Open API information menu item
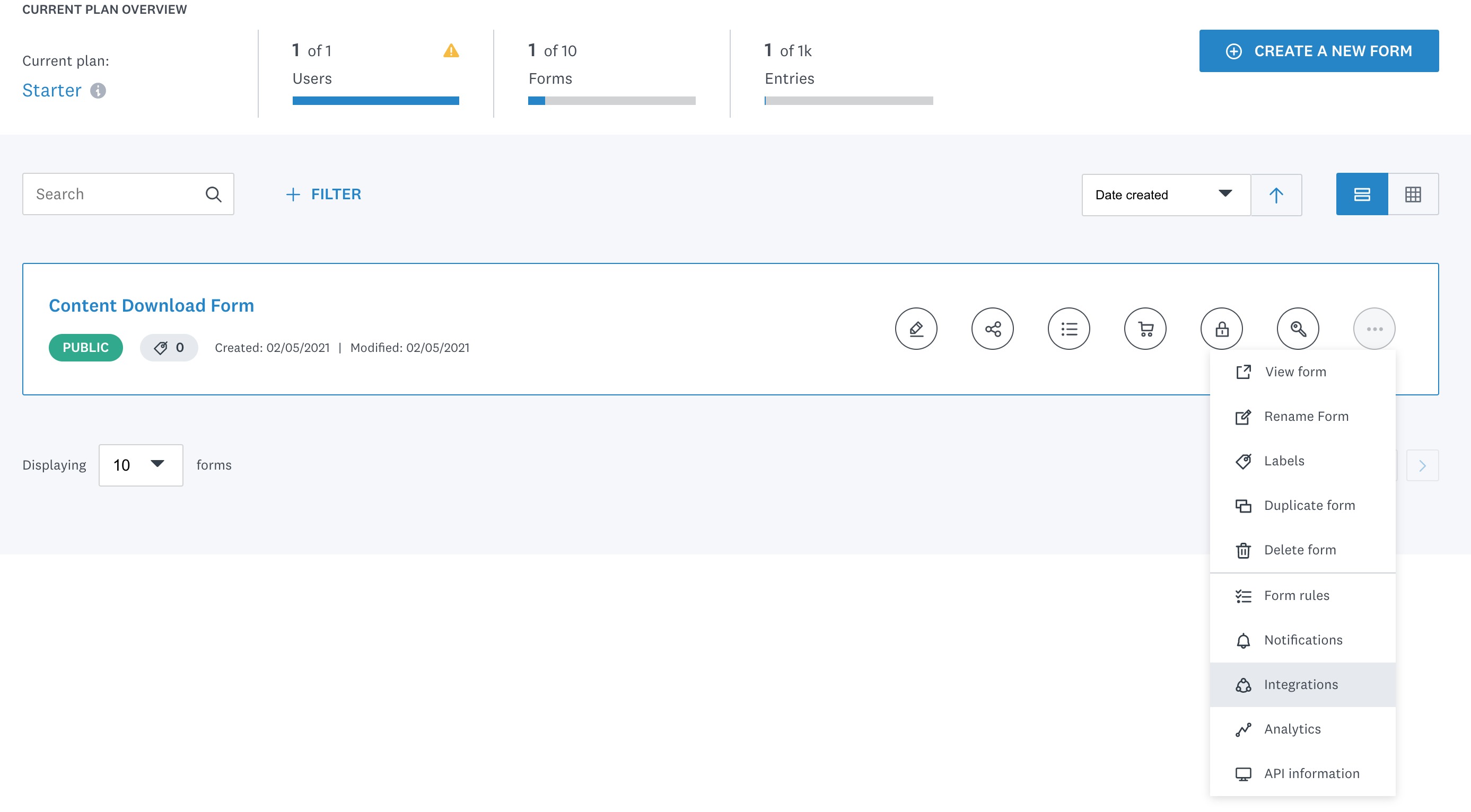The width and height of the screenshot is (1471, 812). (x=1302, y=774)
